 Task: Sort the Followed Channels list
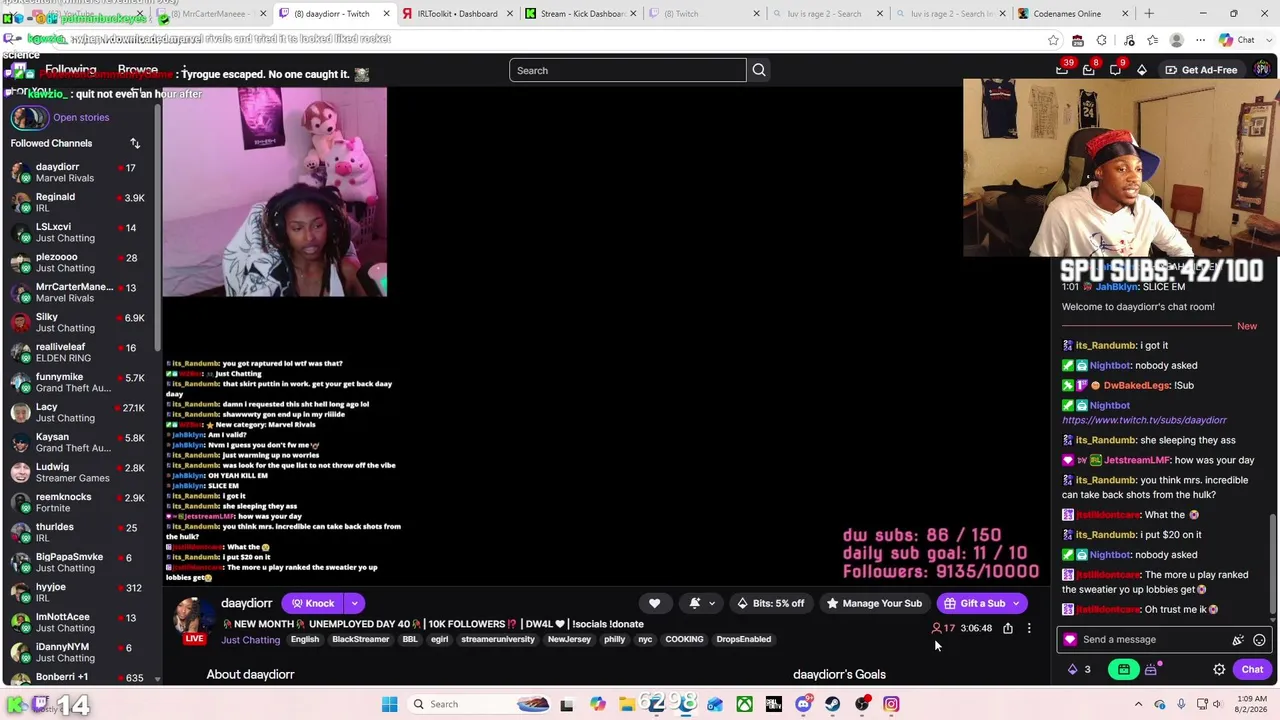[x=135, y=143]
